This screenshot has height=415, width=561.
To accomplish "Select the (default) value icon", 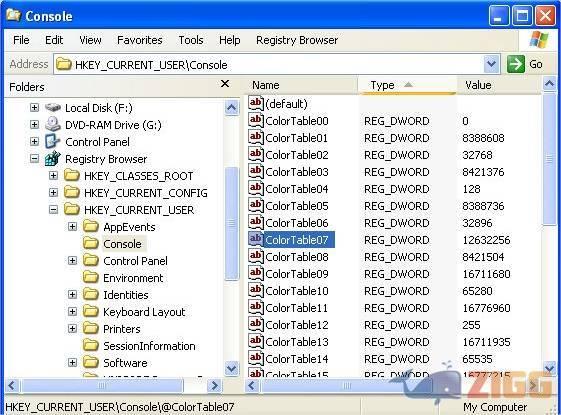I will [x=255, y=103].
